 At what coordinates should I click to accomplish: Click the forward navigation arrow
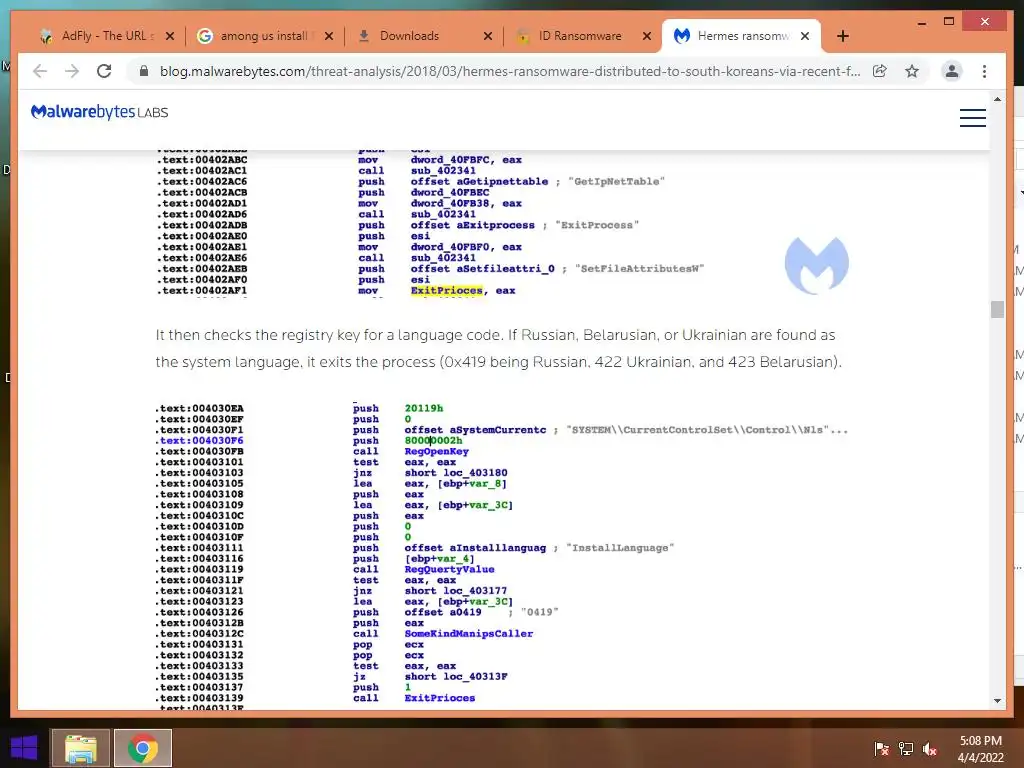coord(72,71)
